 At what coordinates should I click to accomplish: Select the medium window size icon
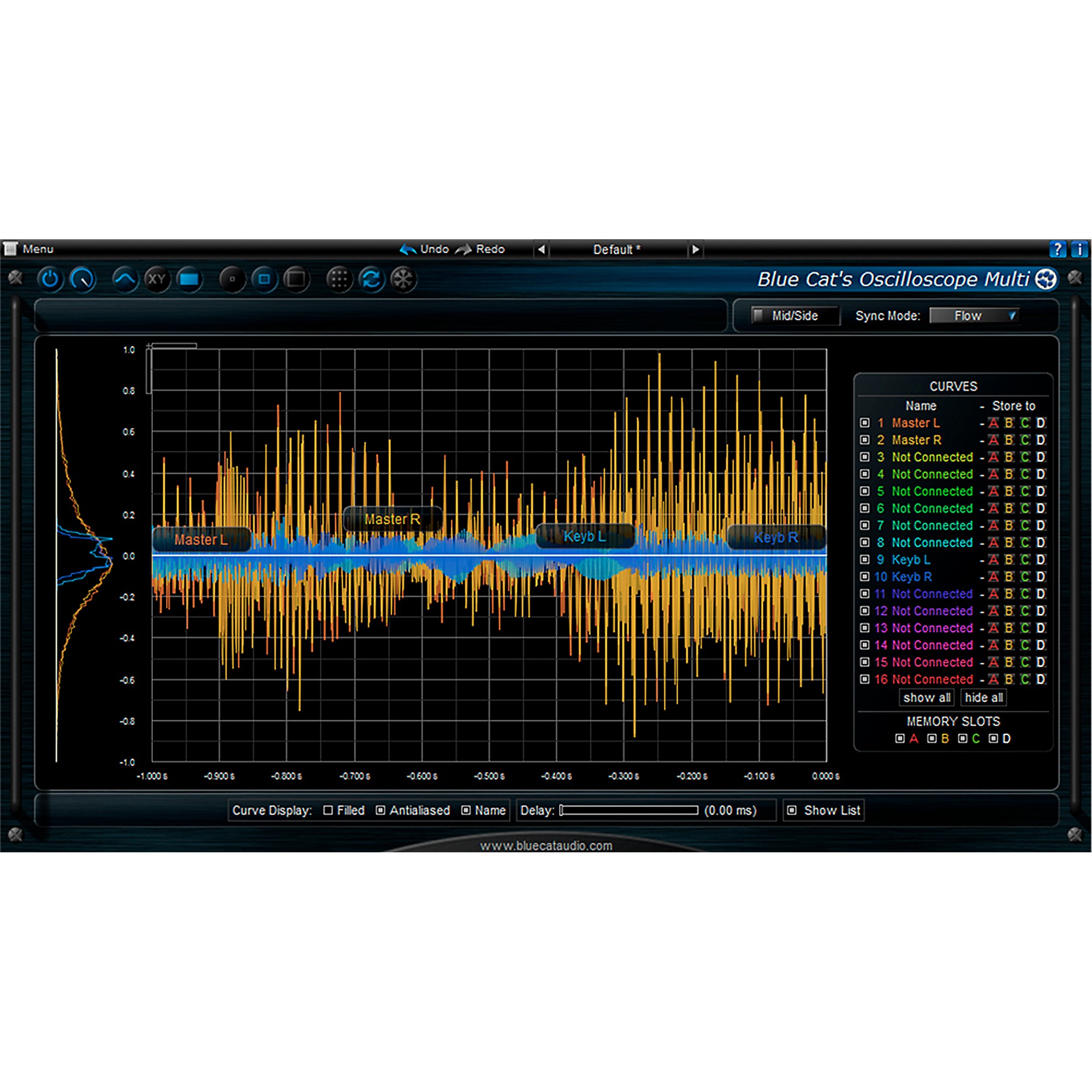(x=264, y=279)
